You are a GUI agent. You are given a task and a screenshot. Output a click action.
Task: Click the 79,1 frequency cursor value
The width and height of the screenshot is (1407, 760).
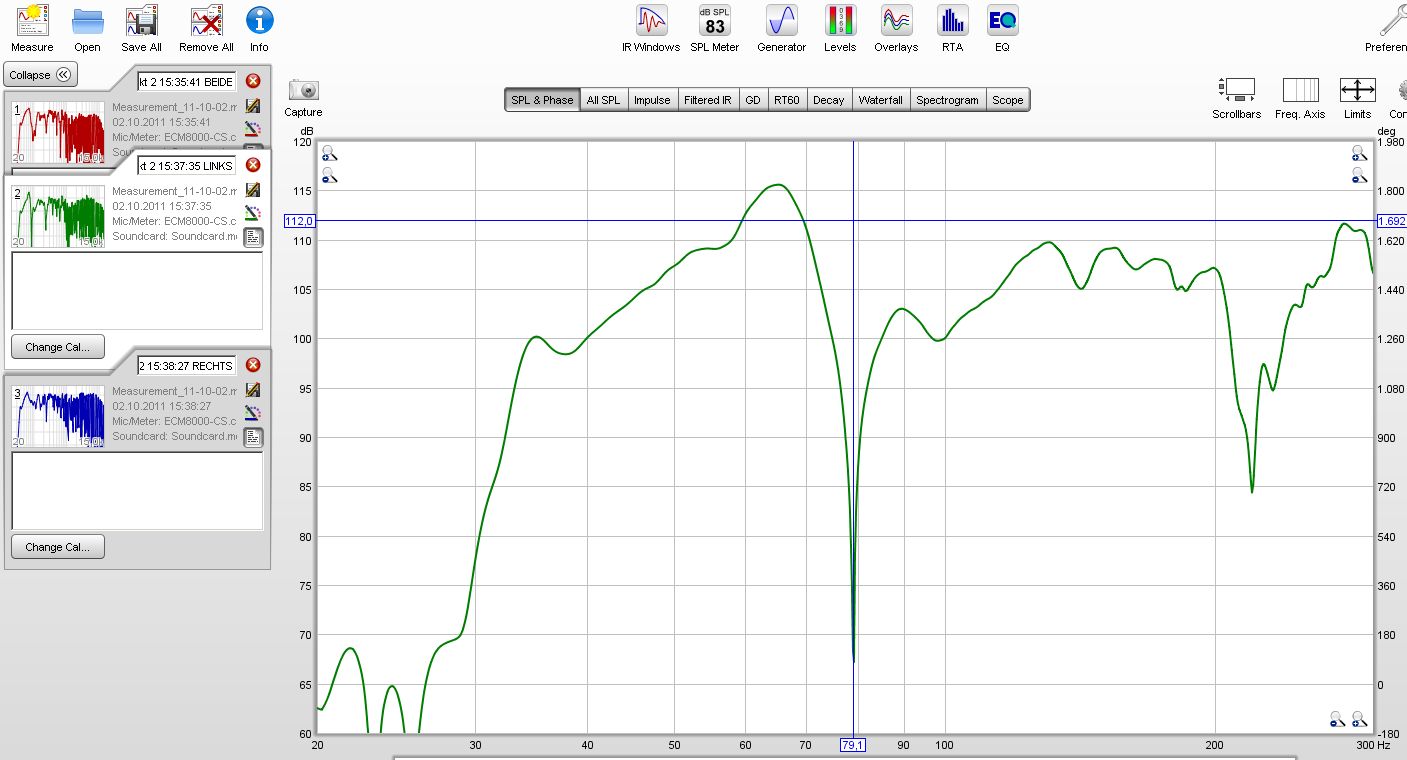pyautogui.click(x=853, y=744)
